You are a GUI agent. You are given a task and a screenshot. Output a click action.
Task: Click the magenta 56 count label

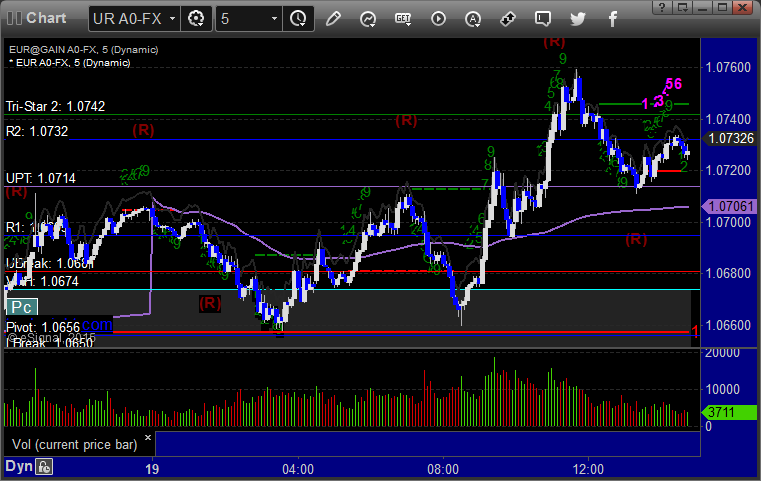click(x=674, y=84)
